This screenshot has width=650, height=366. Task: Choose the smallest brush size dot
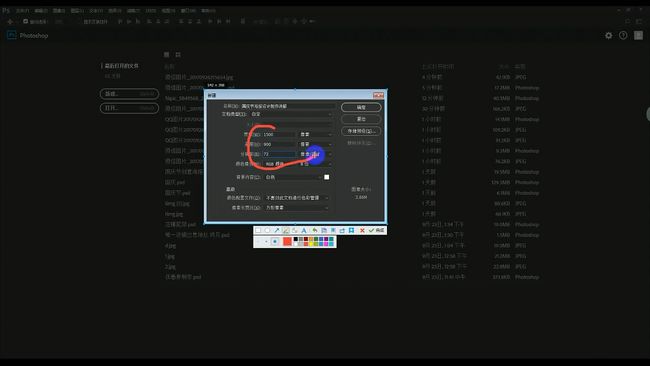[258, 241]
